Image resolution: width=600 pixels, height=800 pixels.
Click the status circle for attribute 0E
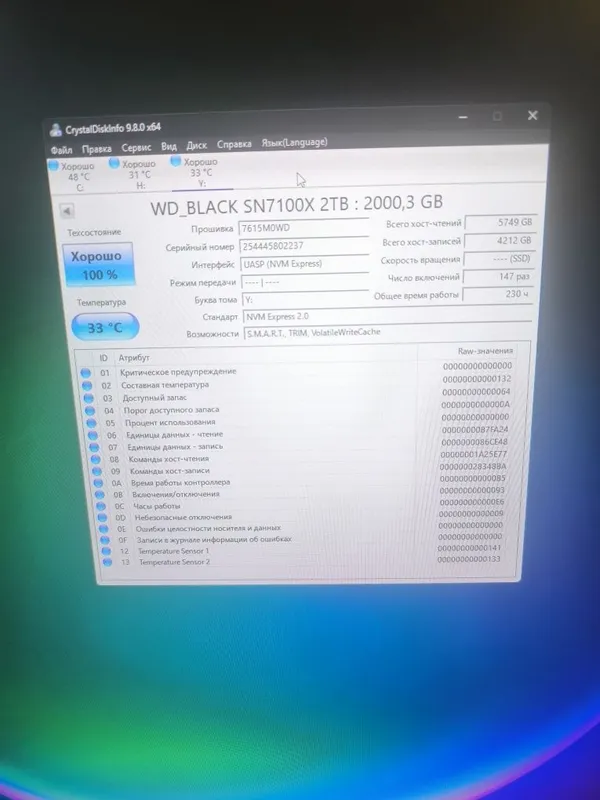coord(104,529)
